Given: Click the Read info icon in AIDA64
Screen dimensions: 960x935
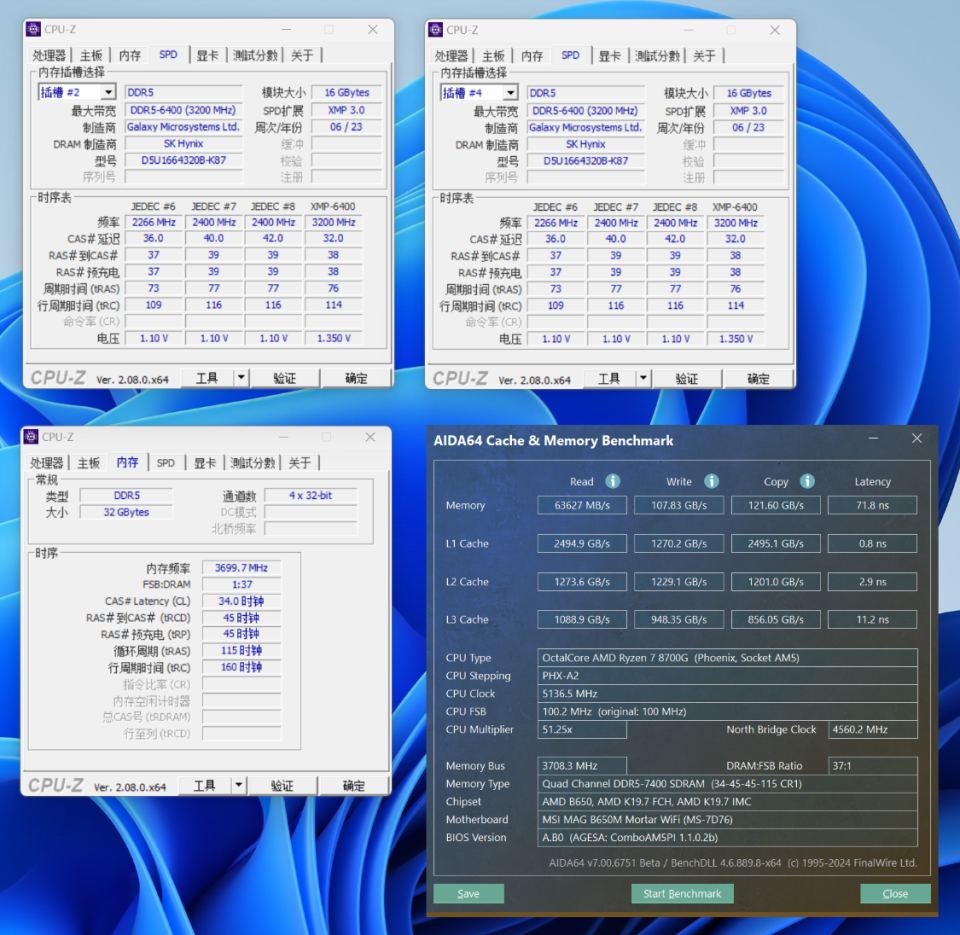Looking at the screenshot, I should 612,481.
